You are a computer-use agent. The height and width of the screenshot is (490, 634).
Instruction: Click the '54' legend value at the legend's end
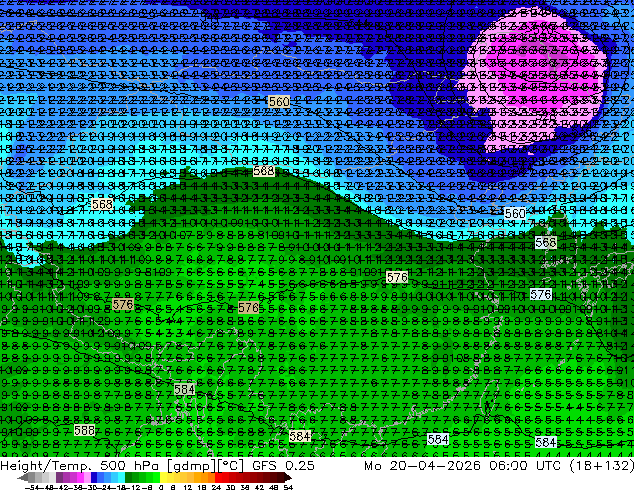pyautogui.click(x=288, y=487)
